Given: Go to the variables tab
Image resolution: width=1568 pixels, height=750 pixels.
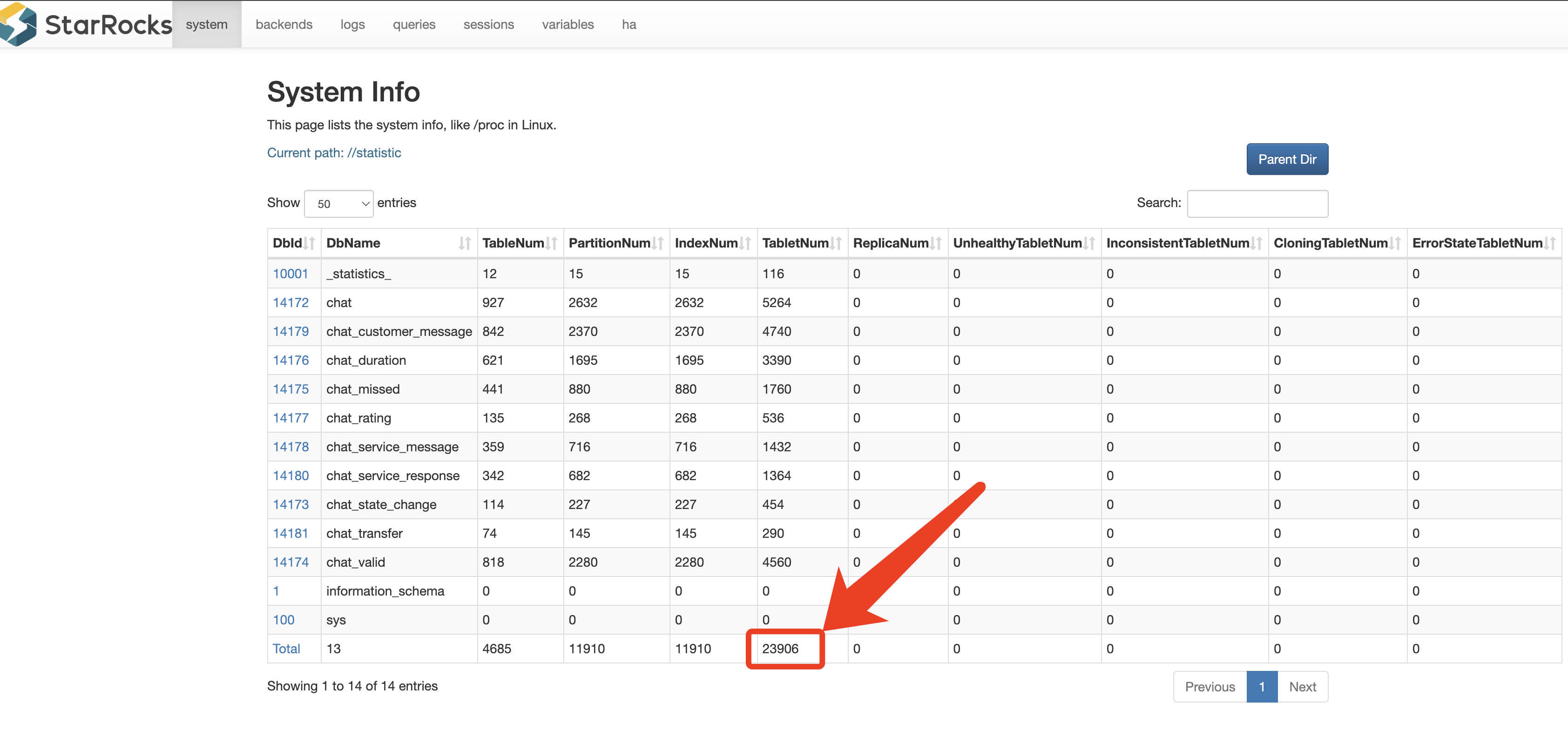Looking at the screenshot, I should [x=568, y=24].
